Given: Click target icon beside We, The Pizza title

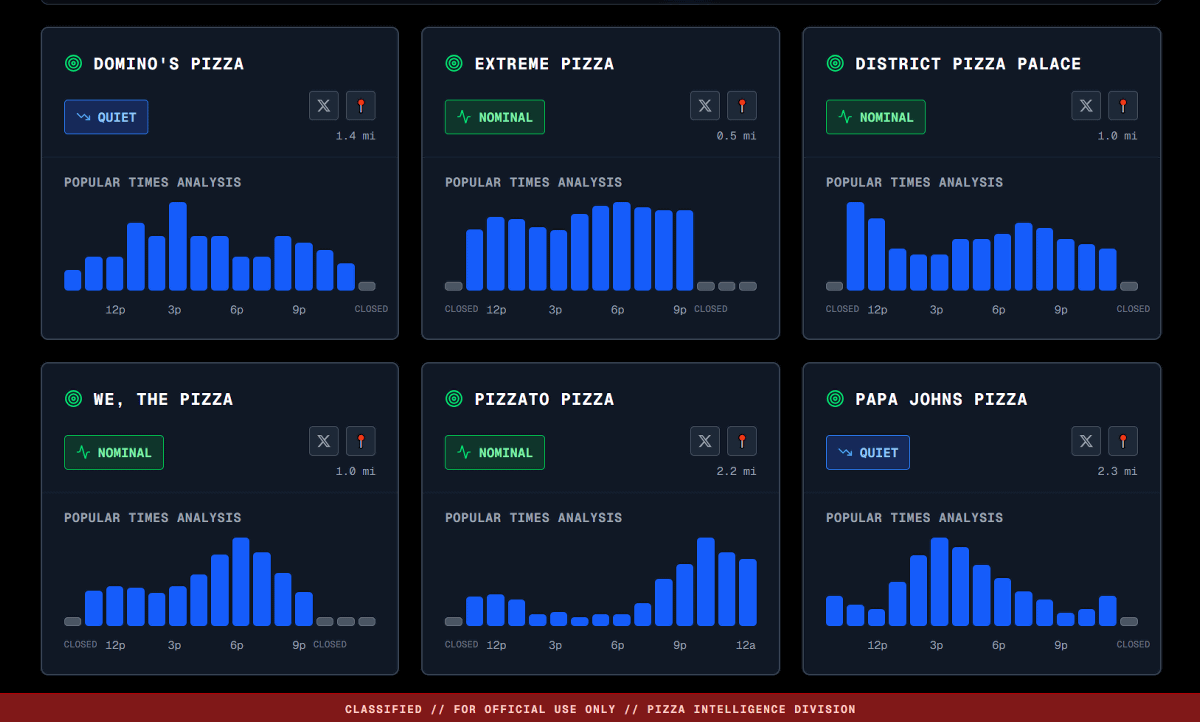Looking at the screenshot, I should click(73, 399).
